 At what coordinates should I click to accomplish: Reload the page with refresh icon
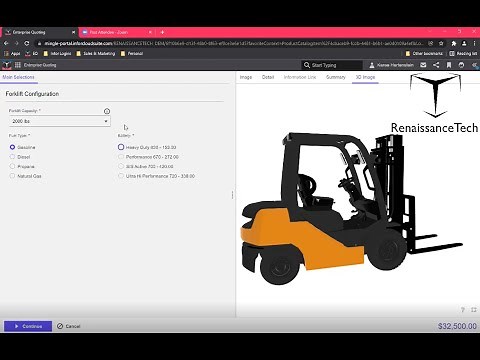click(x=27, y=43)
